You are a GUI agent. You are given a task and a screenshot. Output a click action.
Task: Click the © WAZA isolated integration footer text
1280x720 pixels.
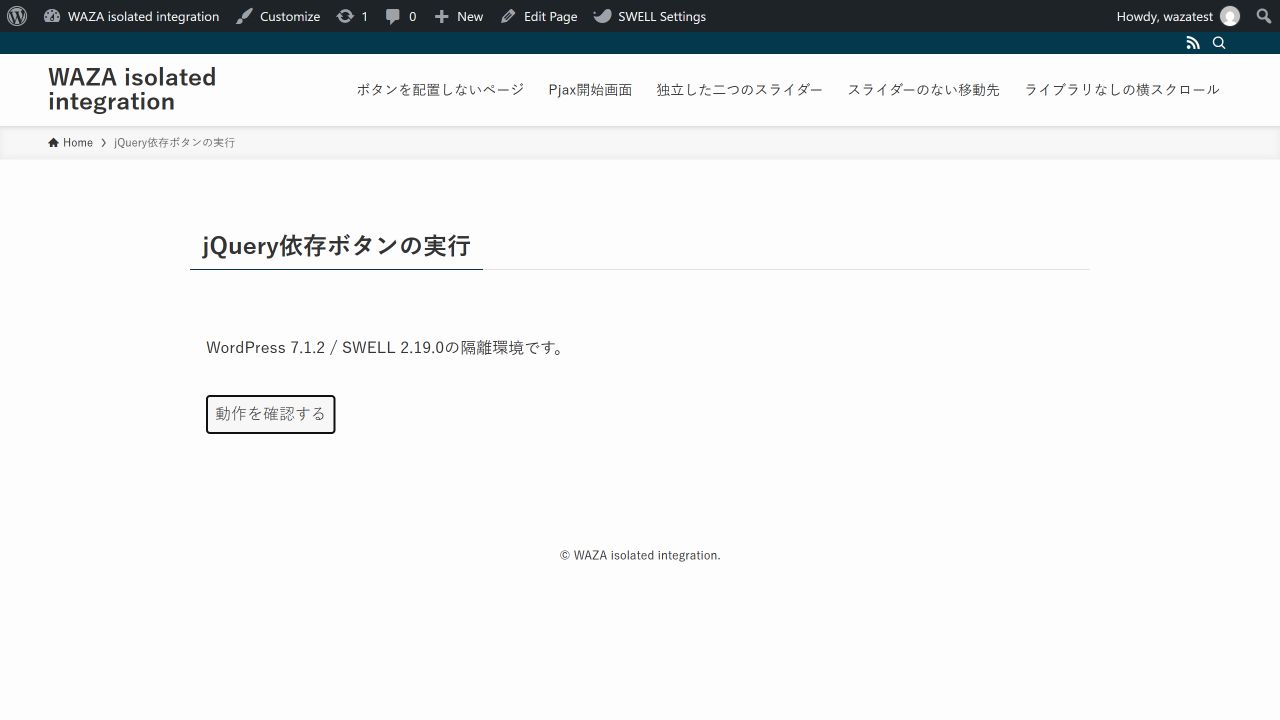[x=640, y=555]
